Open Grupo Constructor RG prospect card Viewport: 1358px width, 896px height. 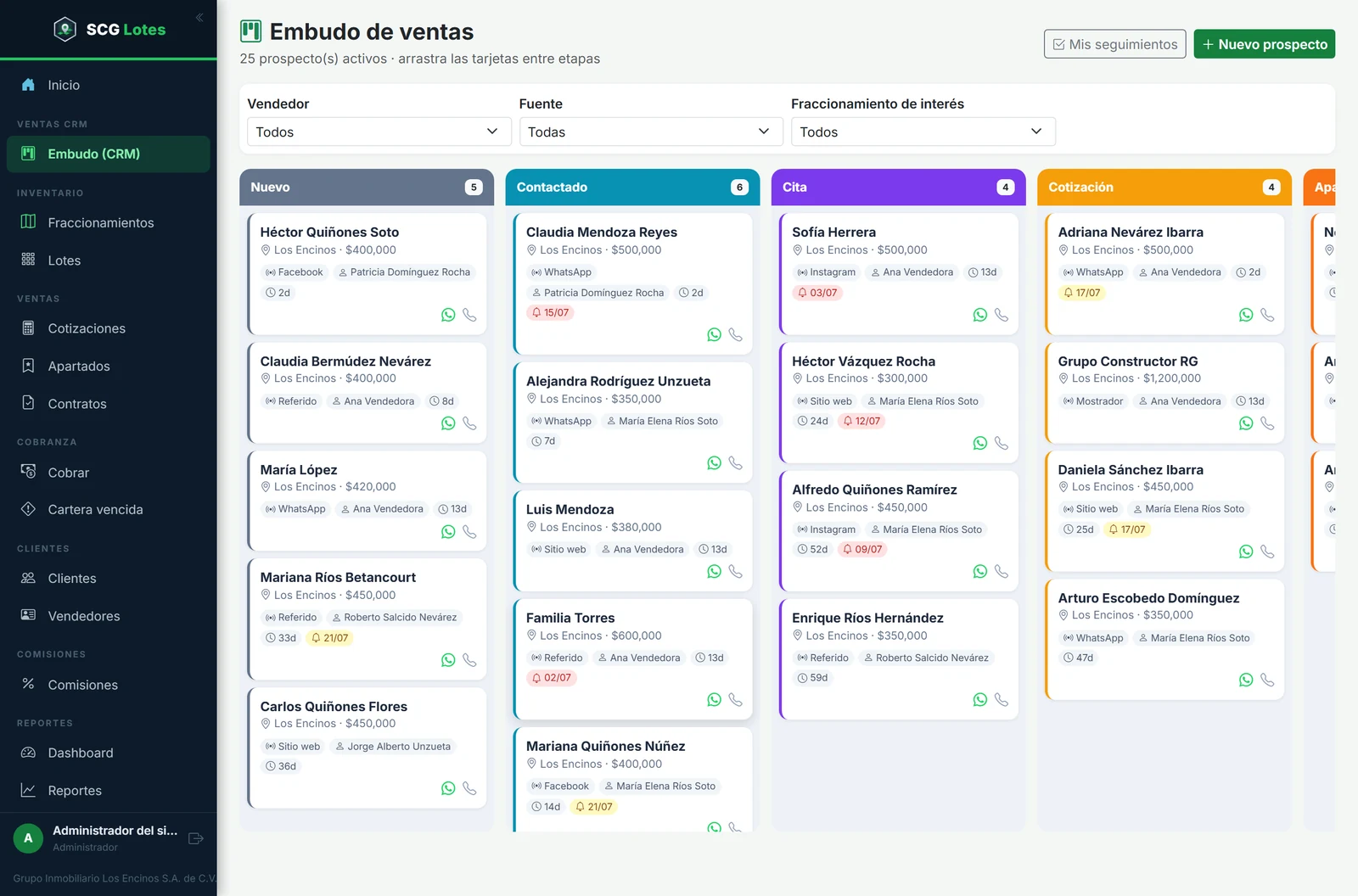[1164, 393]
